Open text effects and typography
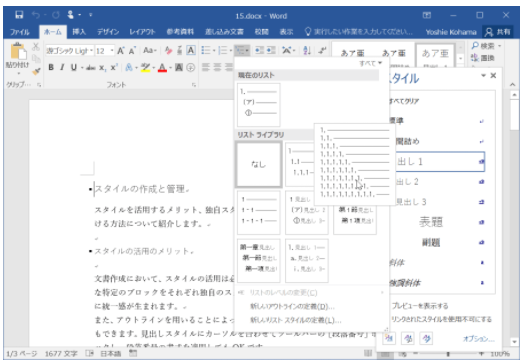The image size is (523, 362). [x=129, y=68]
